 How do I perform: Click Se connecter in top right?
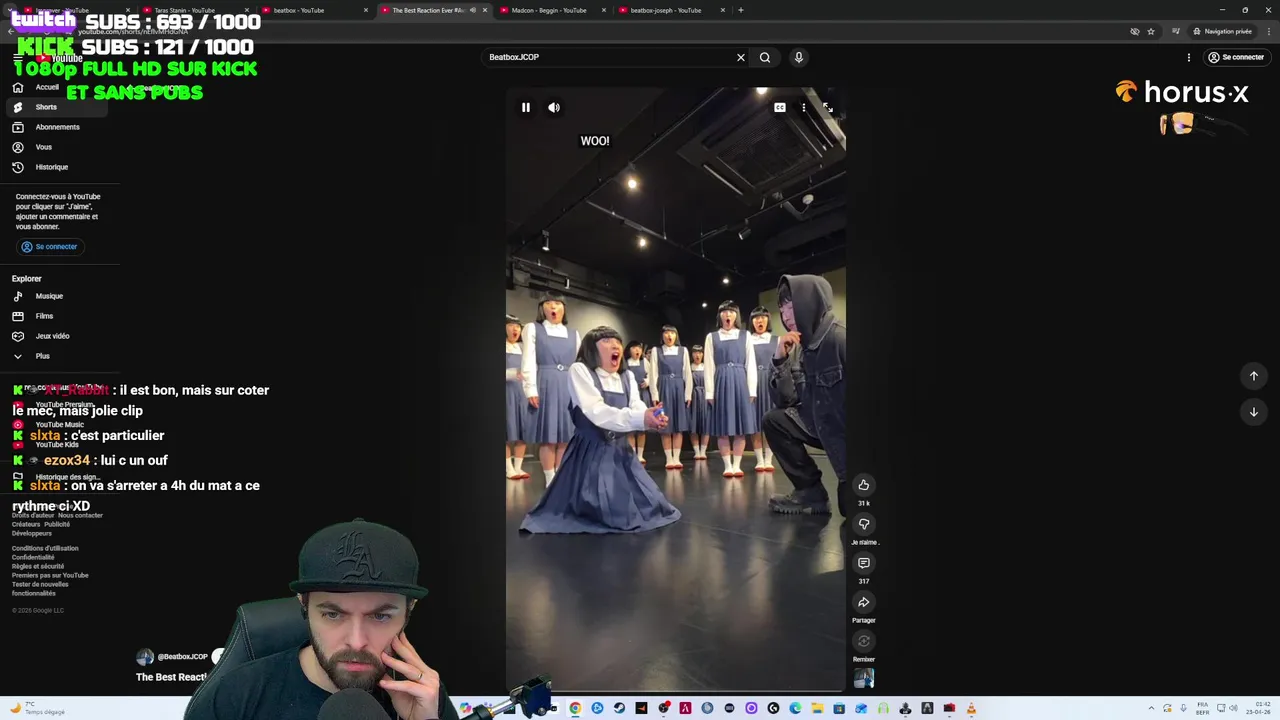(1236, 57)
